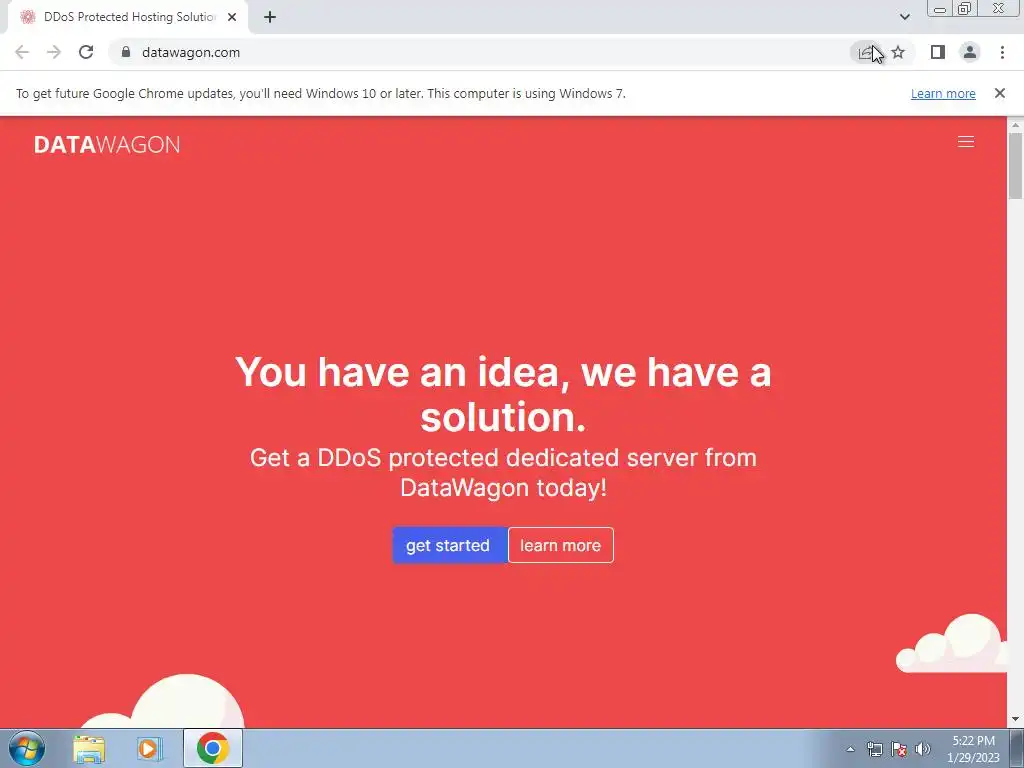The image size is (1024, 768).
Task: Open the Windows Start menu
Action: [27, 748]
